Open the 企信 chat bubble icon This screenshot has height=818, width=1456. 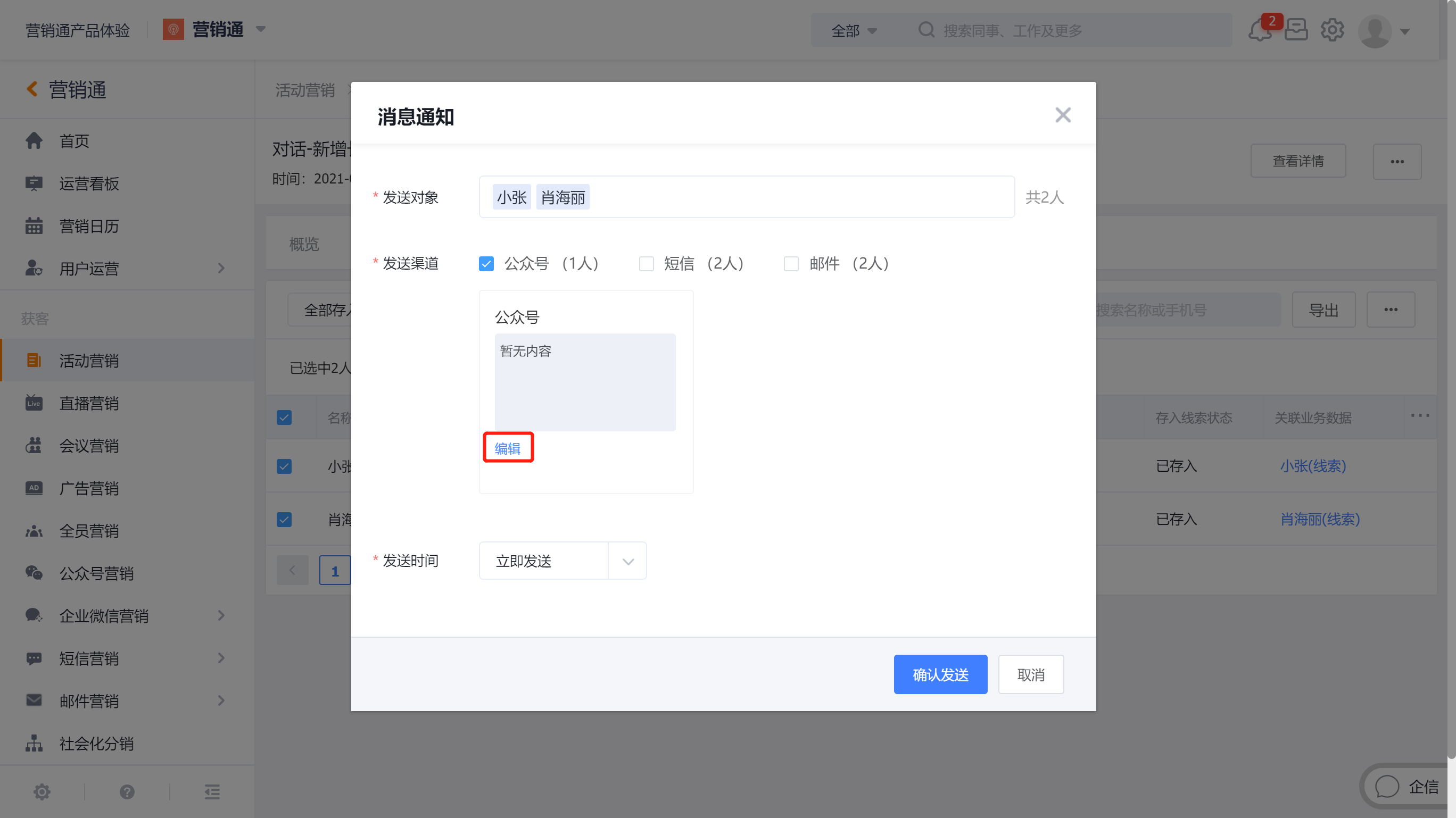pos(1387,787)
